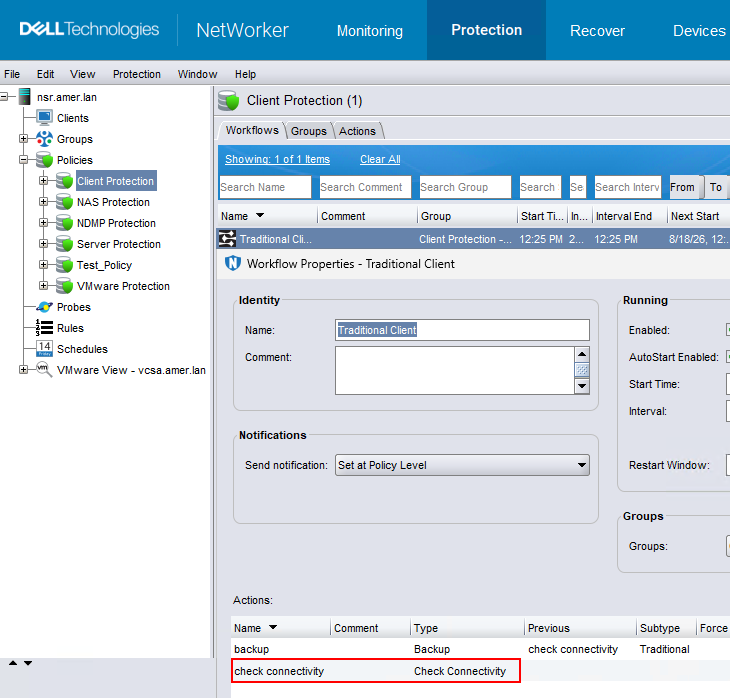The width and height of the screenshot is (730, 698).
Task: Expand the VMware Protection node
Action: [x=43, y=285]
